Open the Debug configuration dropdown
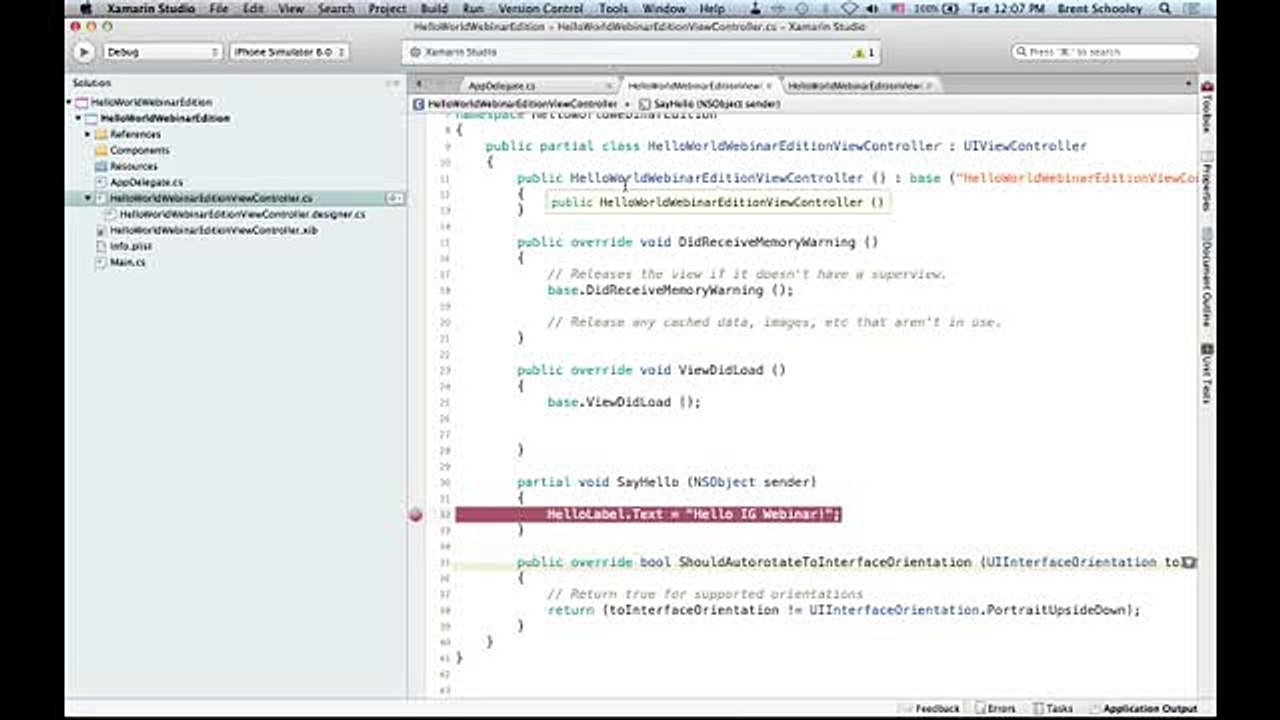Screen dimensions: 1280x720 tap(163, 52)
